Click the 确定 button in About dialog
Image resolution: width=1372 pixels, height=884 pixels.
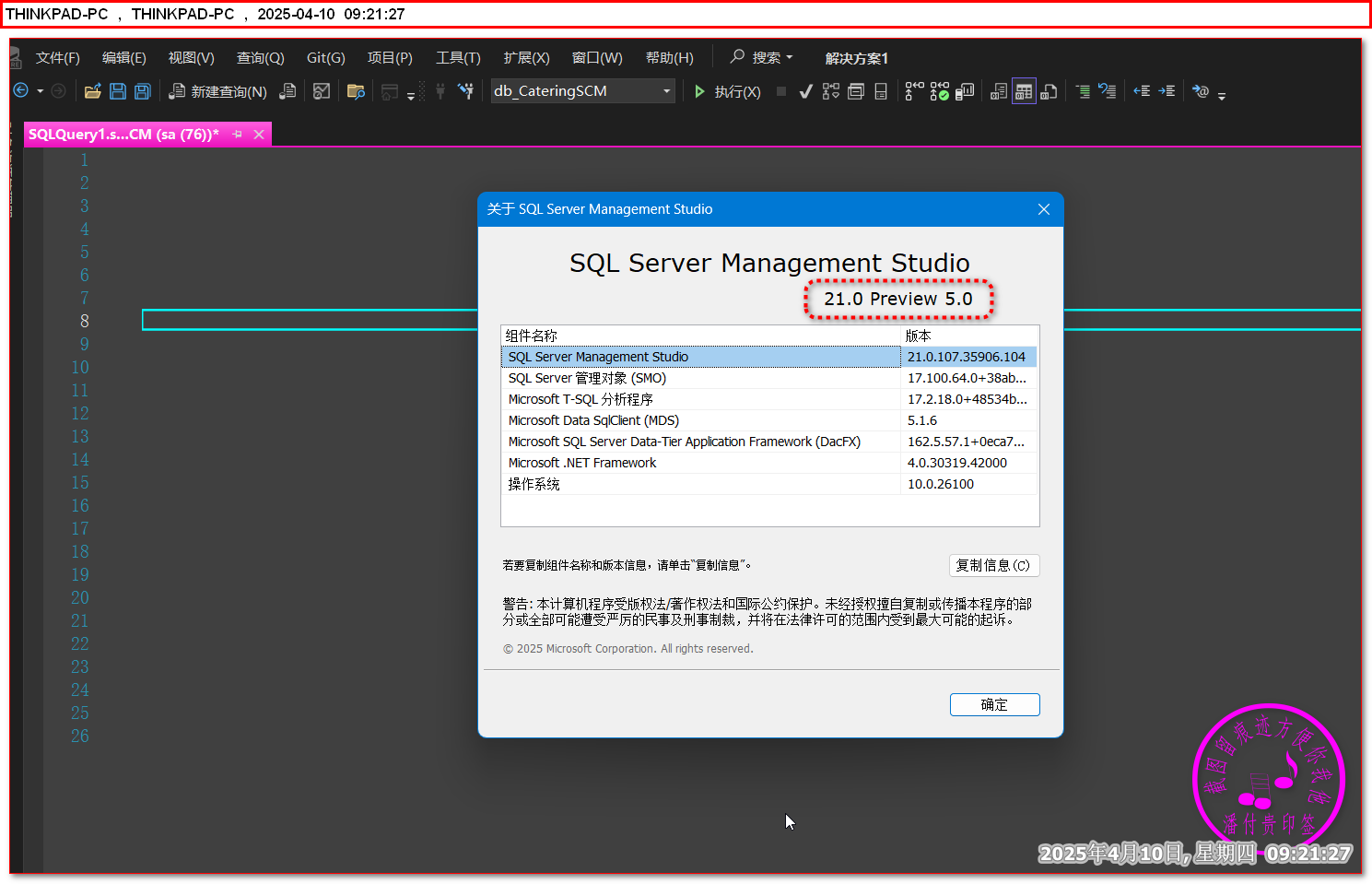tap(994, 704)
